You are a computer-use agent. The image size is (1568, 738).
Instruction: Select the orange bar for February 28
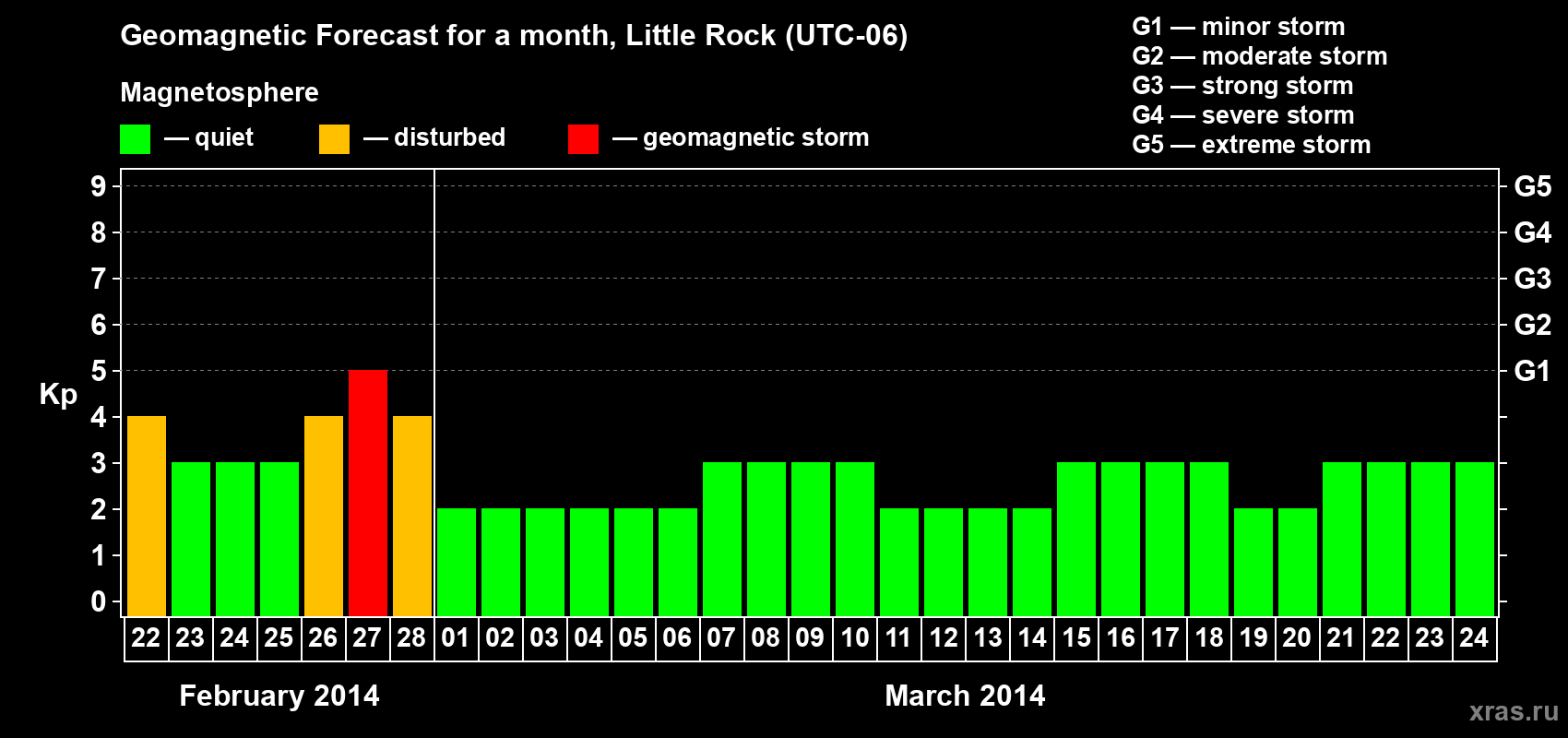tap(412, 517)
